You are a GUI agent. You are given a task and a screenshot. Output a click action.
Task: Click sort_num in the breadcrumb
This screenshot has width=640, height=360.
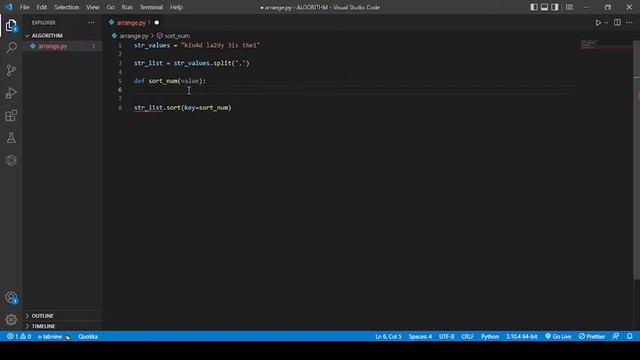(177, 36)
